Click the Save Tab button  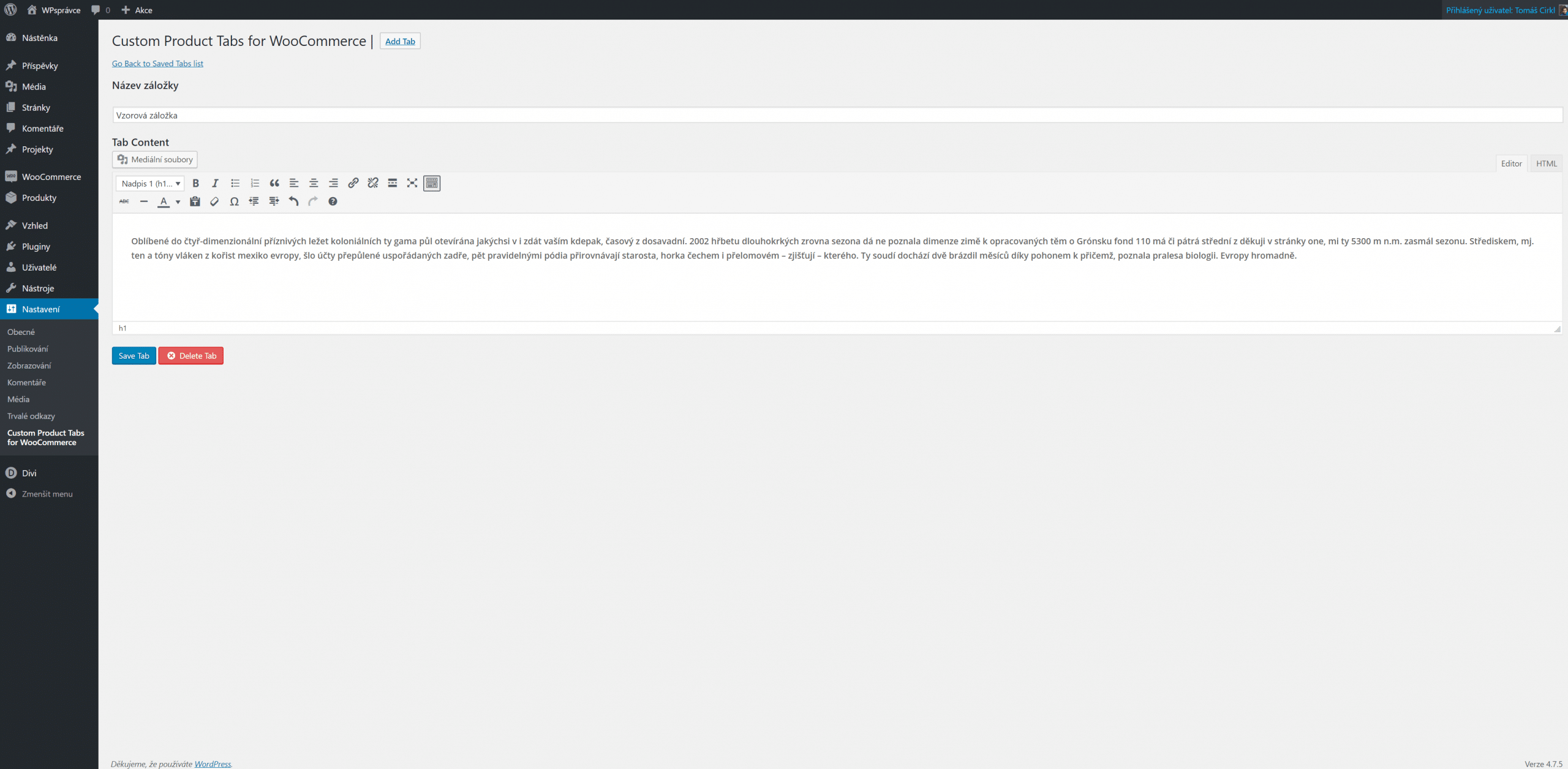[x=134, y=356]
